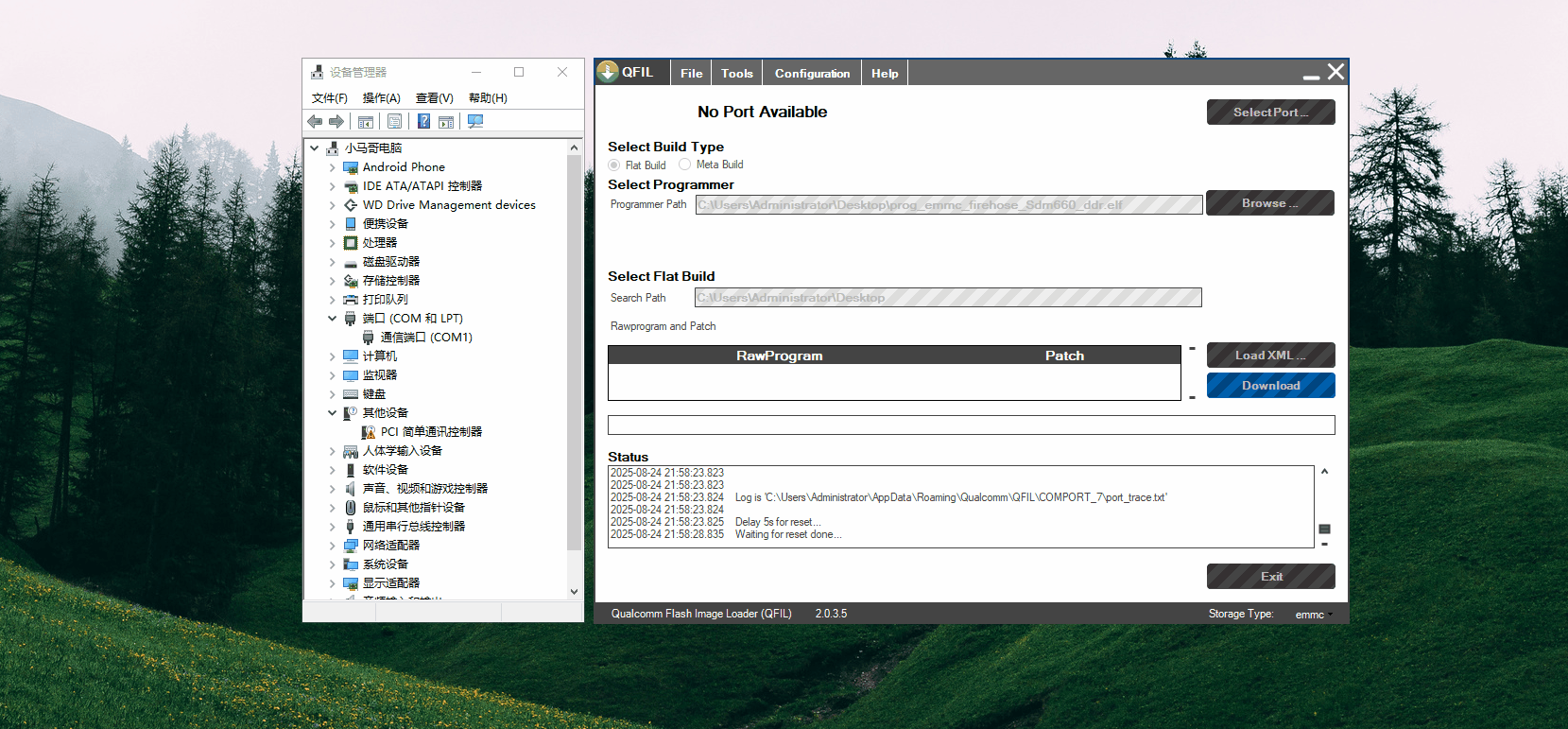The height and width of the screenshot is (729, 1568).
Task: Open the Storage Type emmc dropdown
Action: (1314, 615)
